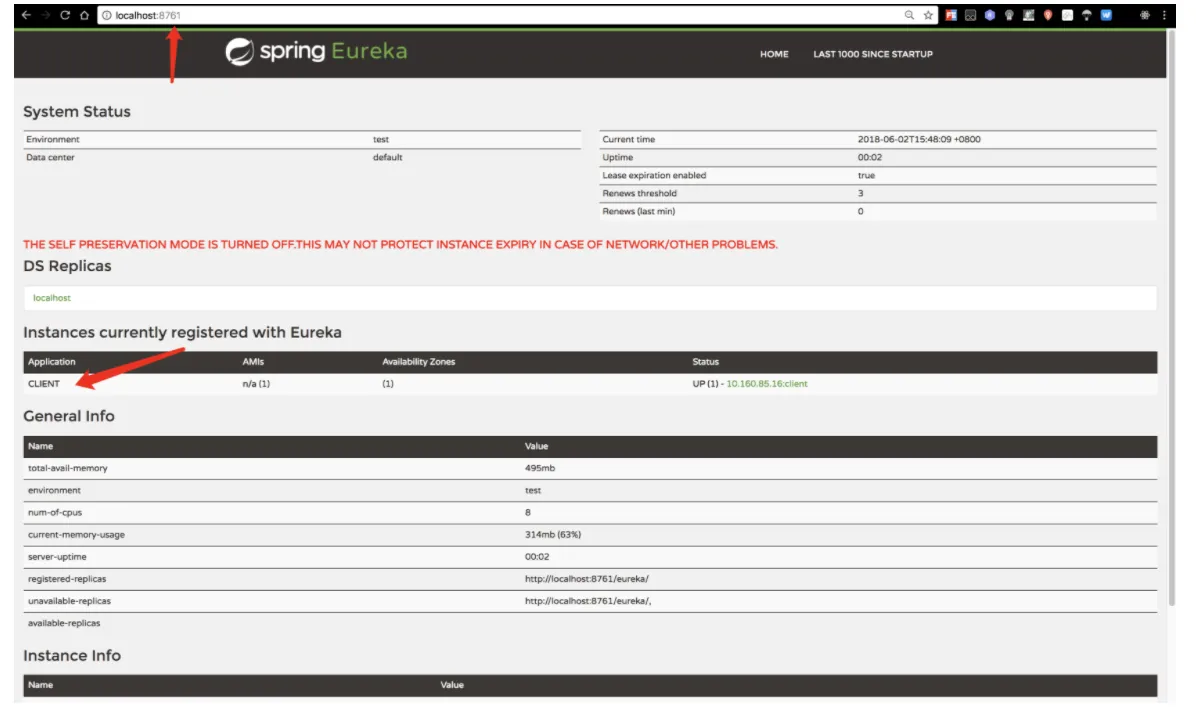Open the infinity-symbol extension icon

[x=970, y=15]
